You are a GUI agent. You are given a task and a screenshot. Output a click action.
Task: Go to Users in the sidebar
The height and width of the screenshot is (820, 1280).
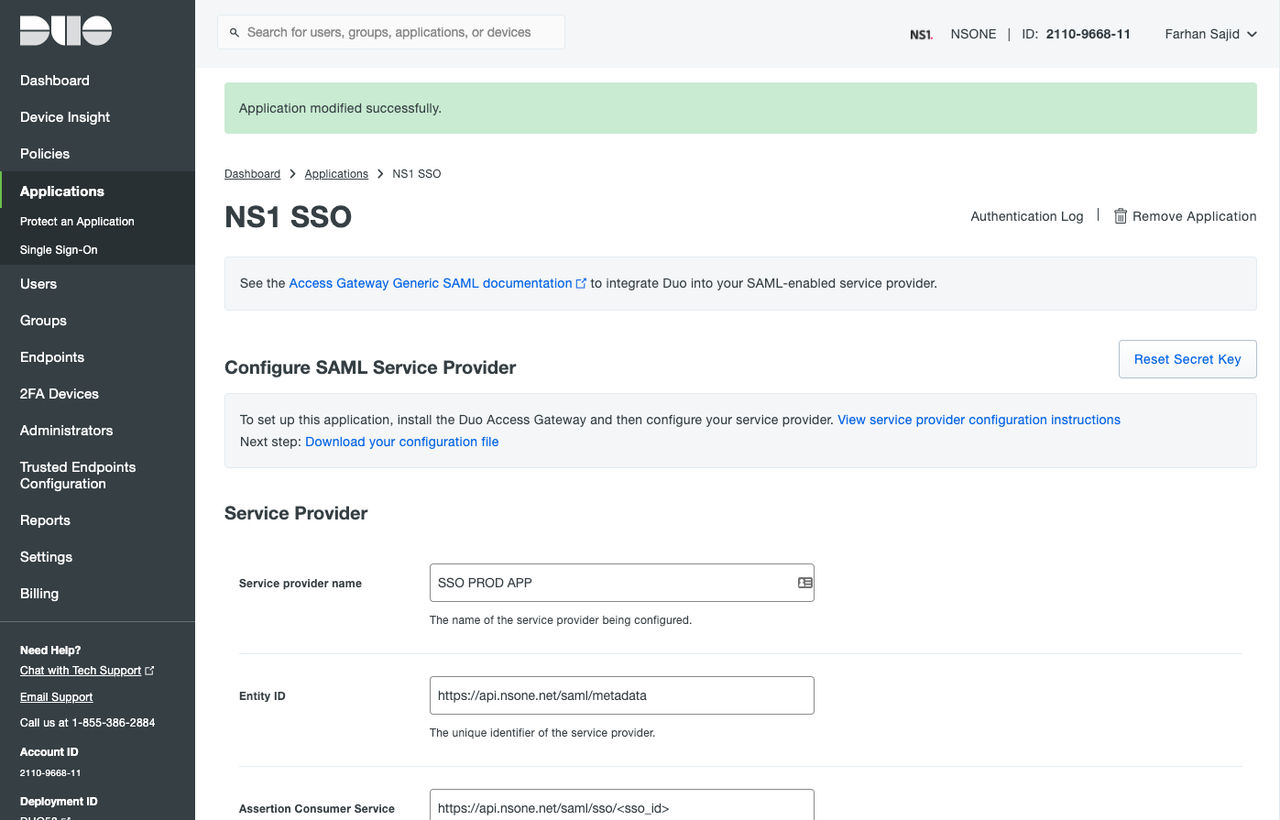pos(38,284)
